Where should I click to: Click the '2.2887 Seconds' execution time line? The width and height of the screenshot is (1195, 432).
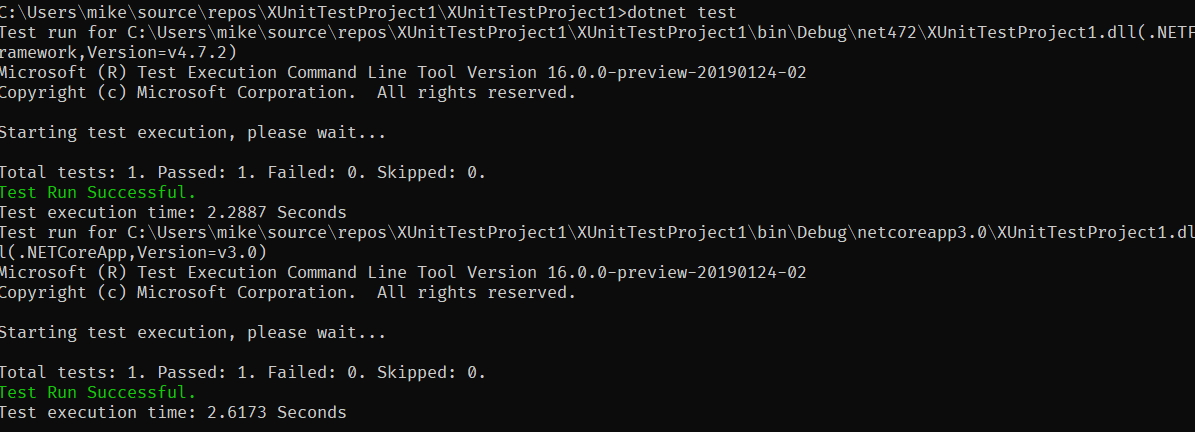point(173,212)
